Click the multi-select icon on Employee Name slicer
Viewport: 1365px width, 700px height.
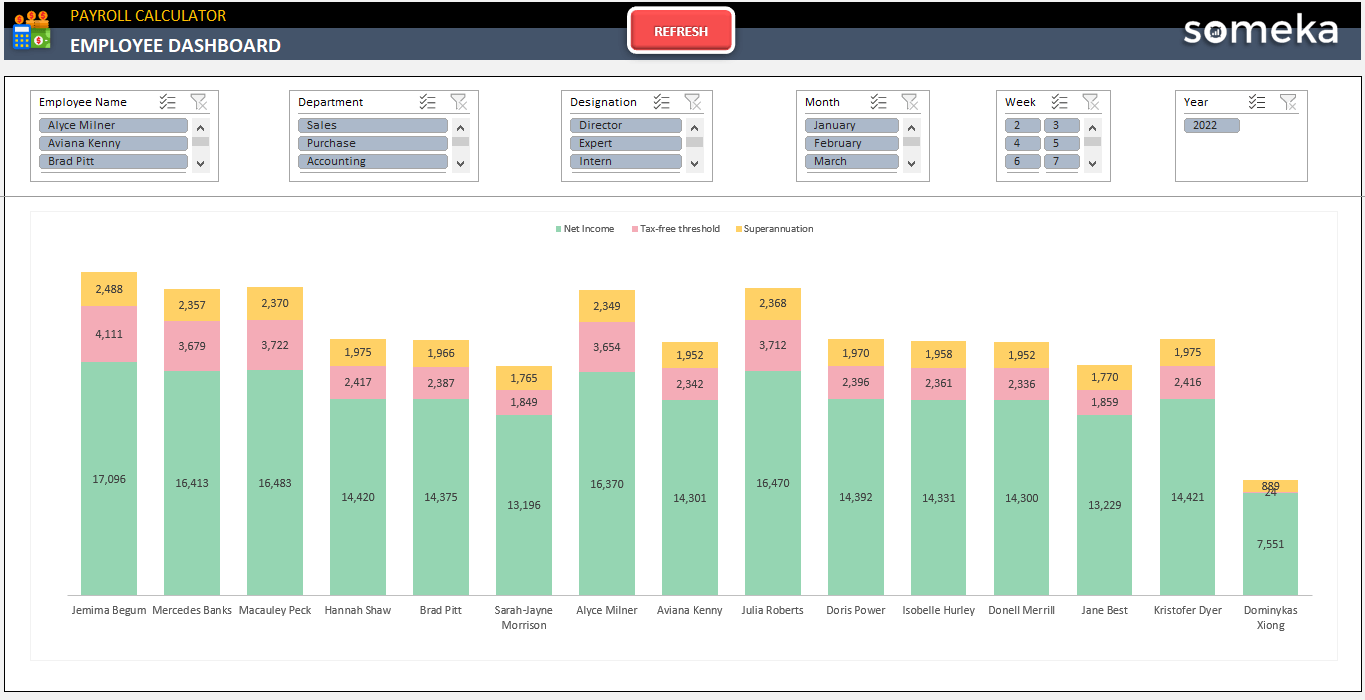[167, 101]
